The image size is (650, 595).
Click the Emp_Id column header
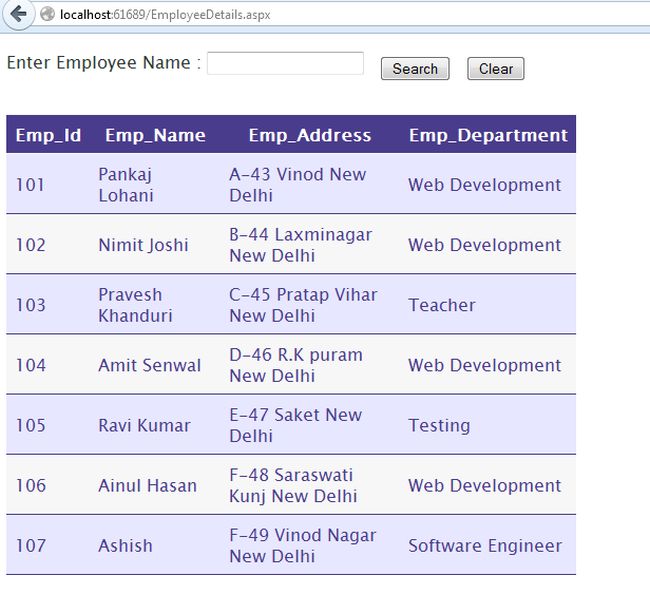click(x=48, y=135)
